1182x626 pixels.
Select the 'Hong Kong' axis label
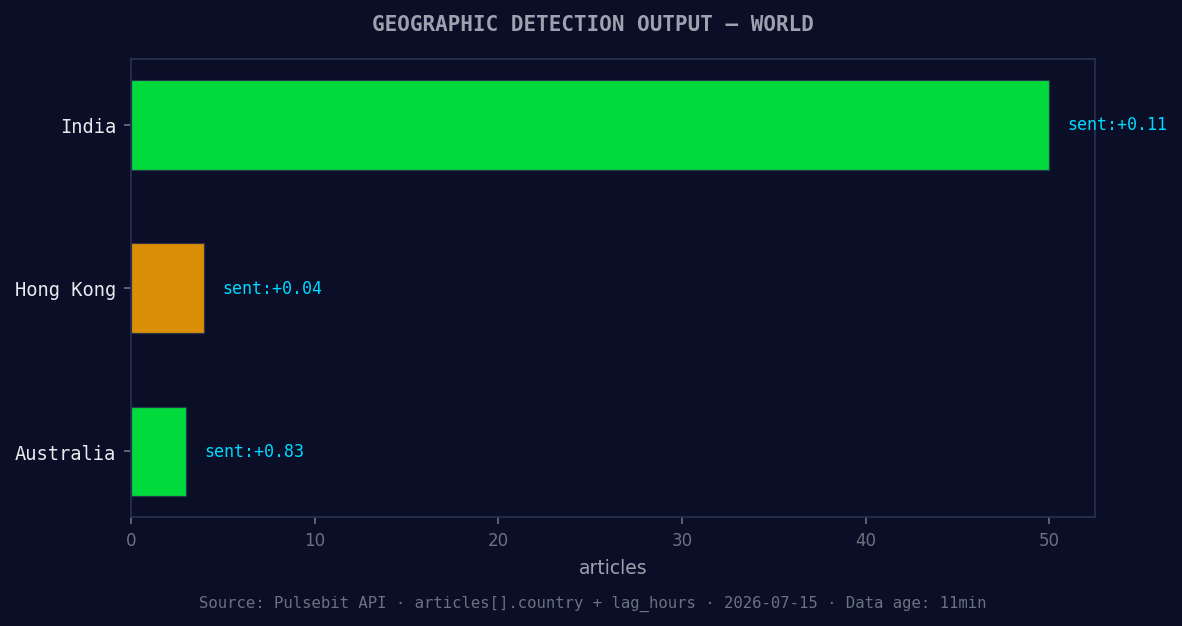pyautogui.click(x=66, y=290)
